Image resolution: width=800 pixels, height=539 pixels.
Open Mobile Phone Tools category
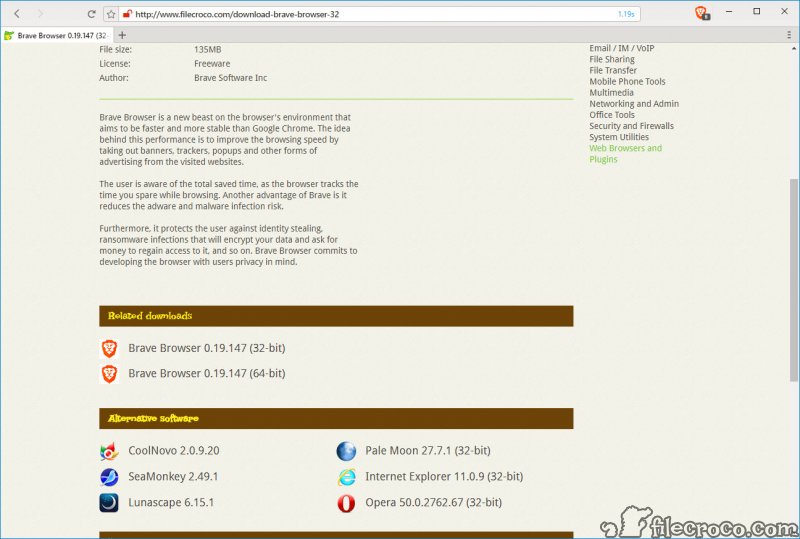coord(627,82)
